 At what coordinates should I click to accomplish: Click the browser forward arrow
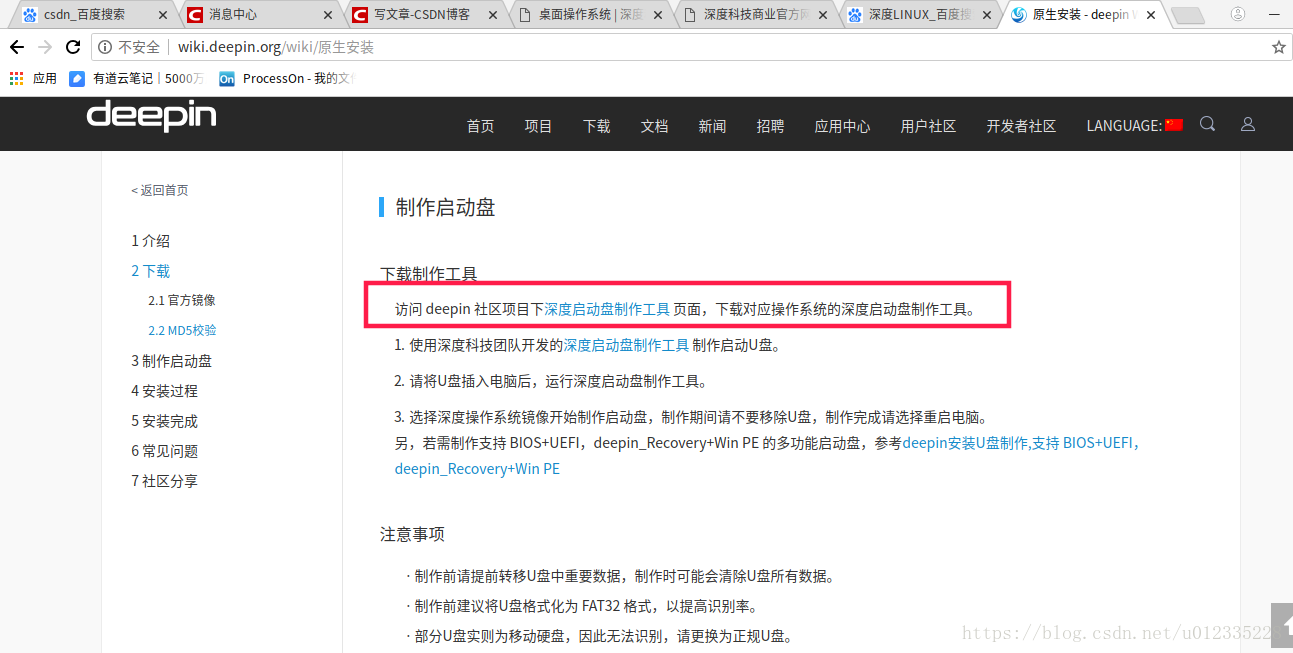[x=45, y=47]
